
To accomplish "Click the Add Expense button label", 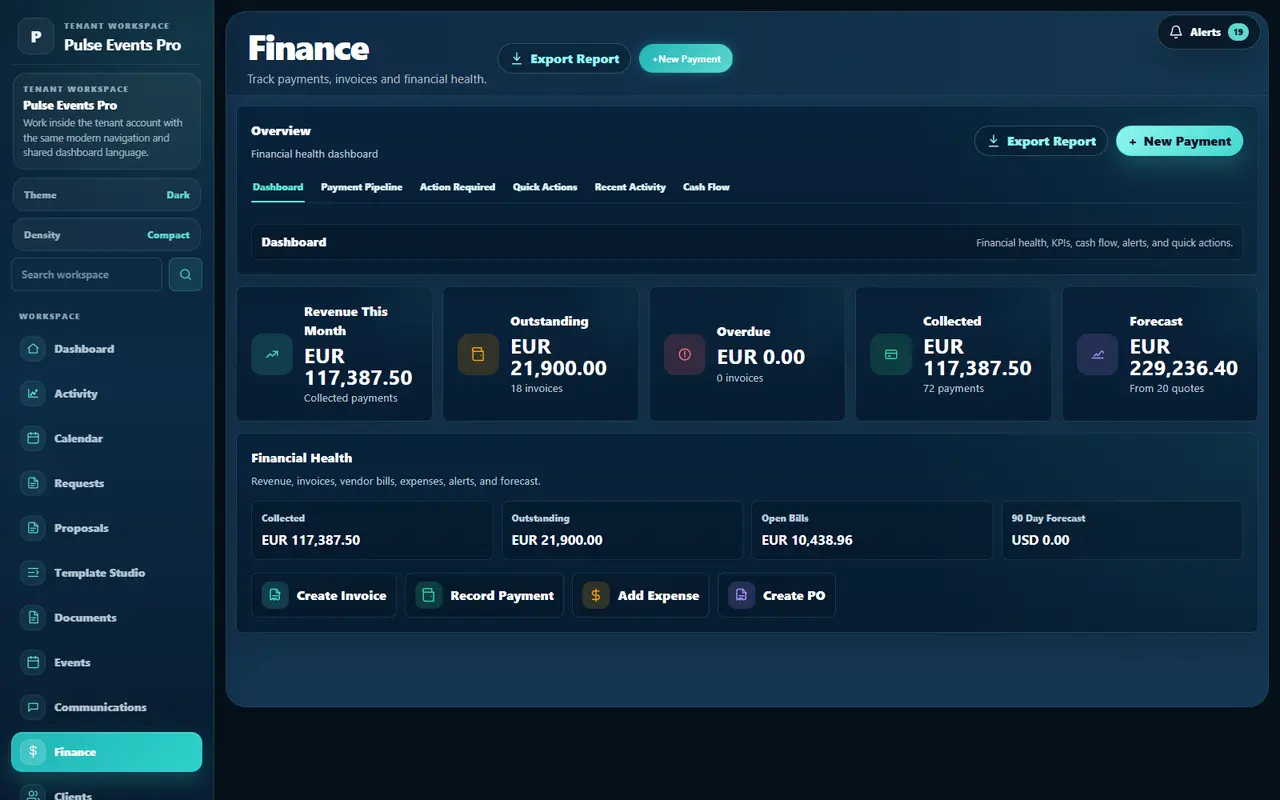I will click(x=658, y=595).
